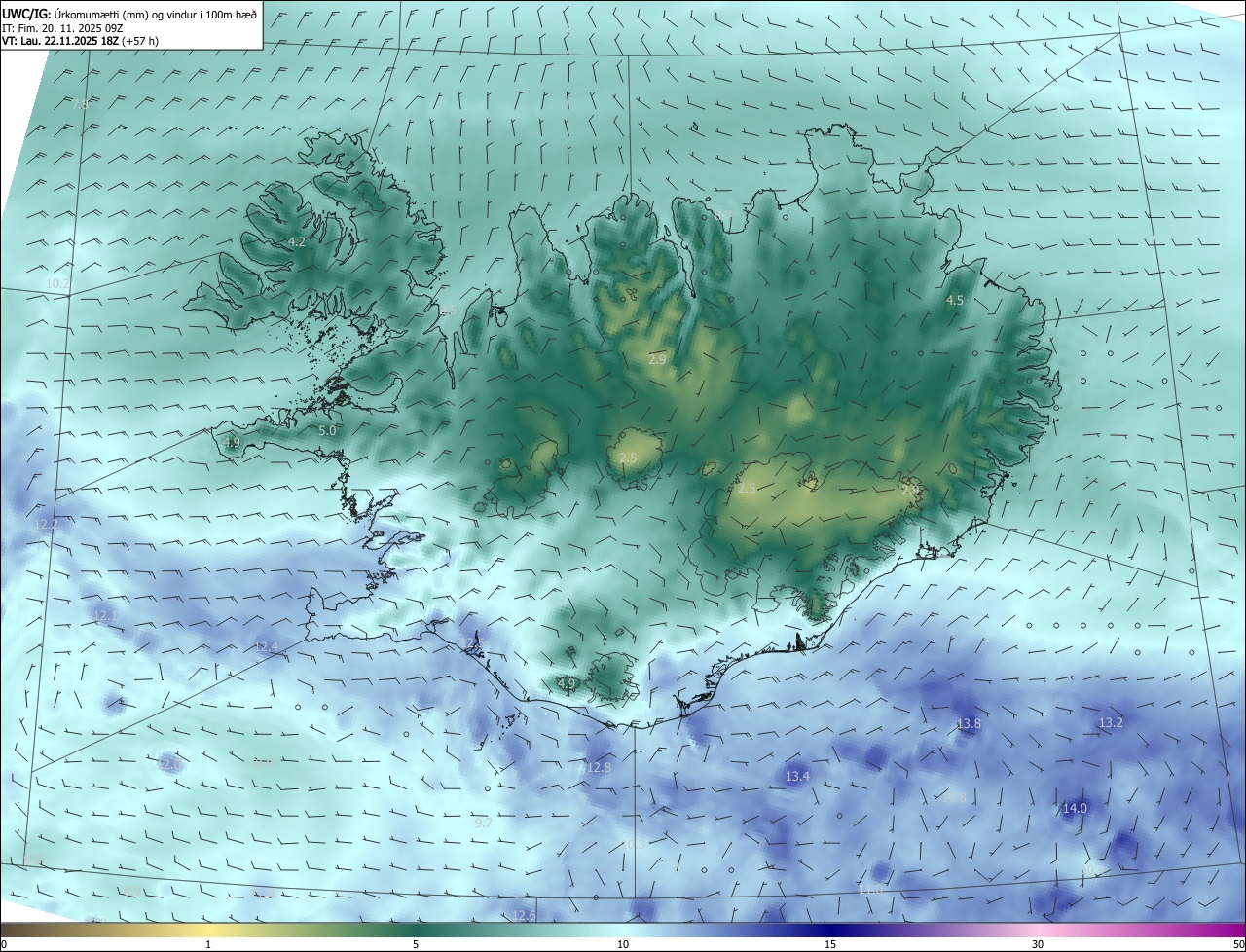Click the title line "Úrkomumætti (mm) og vindur í 100m hæð"

coord(155,14)
